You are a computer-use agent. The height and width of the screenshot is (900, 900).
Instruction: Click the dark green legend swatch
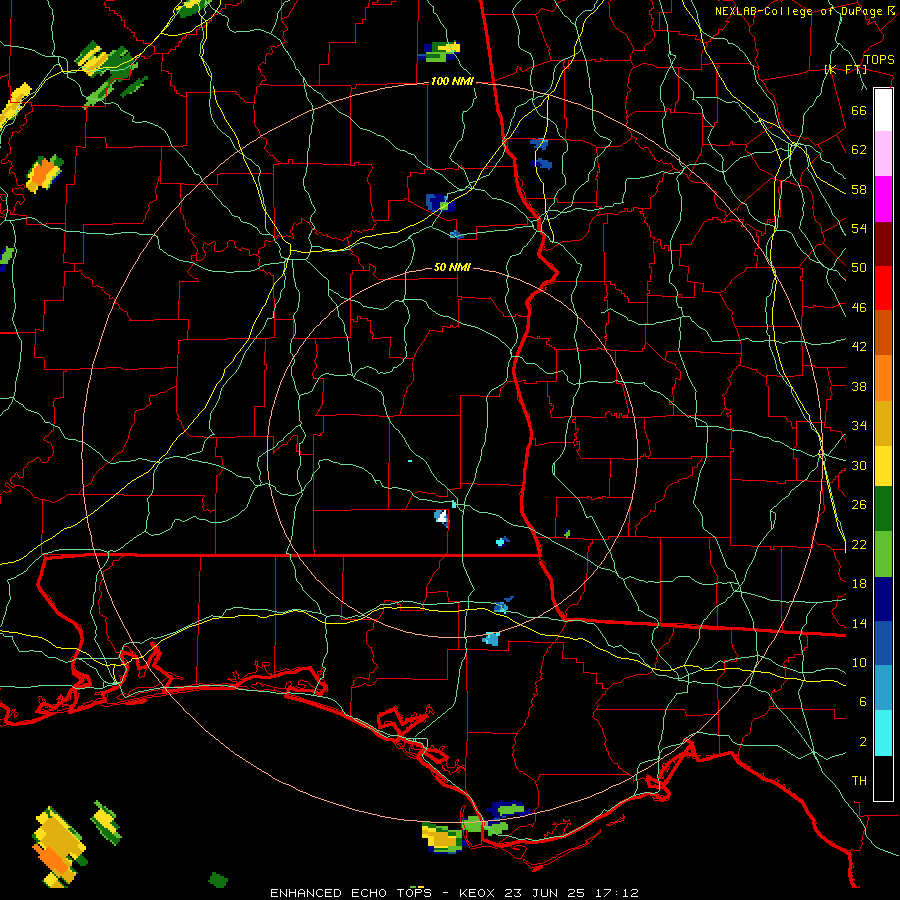883,509
